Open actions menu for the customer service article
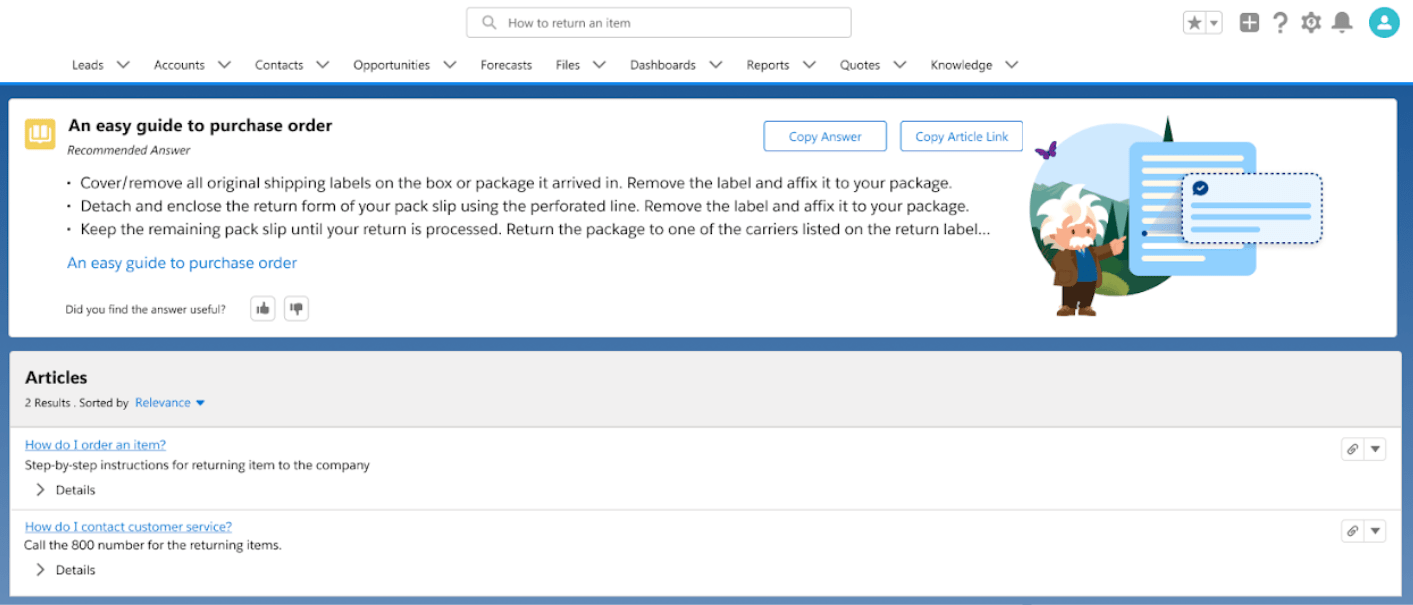1413x605 pixels. point(1376,531)
